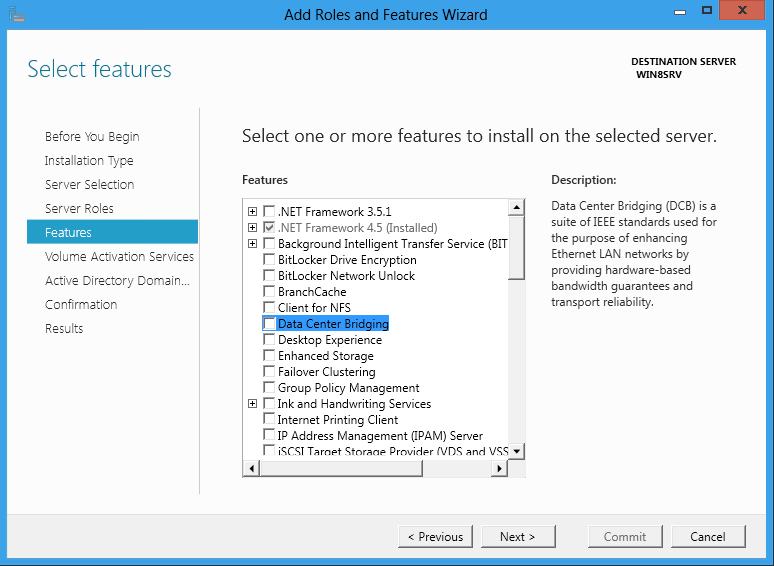Image resolution: width=774 pixels, height=566 pixels.
Task: Enable the BitLocker Drive Encryption checkbox
Action: click(x=269, y=260)
